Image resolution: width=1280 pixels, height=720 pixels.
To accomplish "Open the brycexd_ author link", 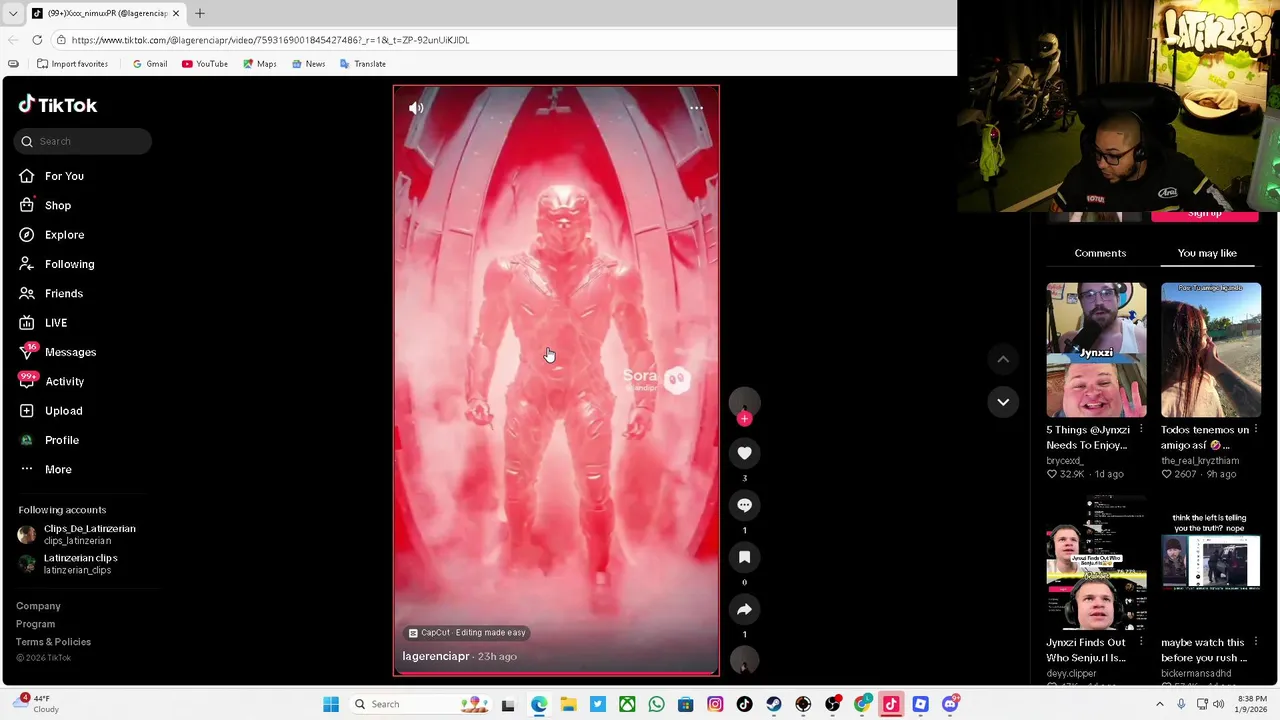I will 1064,461.
